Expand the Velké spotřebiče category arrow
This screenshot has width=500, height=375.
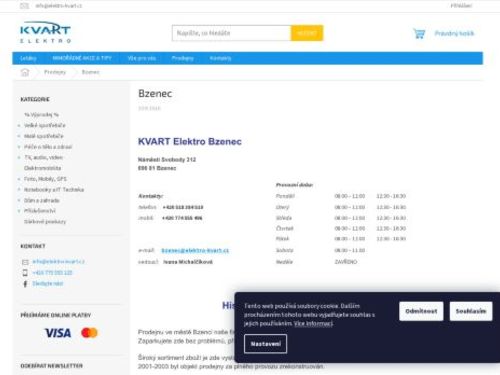coord(19,125)
